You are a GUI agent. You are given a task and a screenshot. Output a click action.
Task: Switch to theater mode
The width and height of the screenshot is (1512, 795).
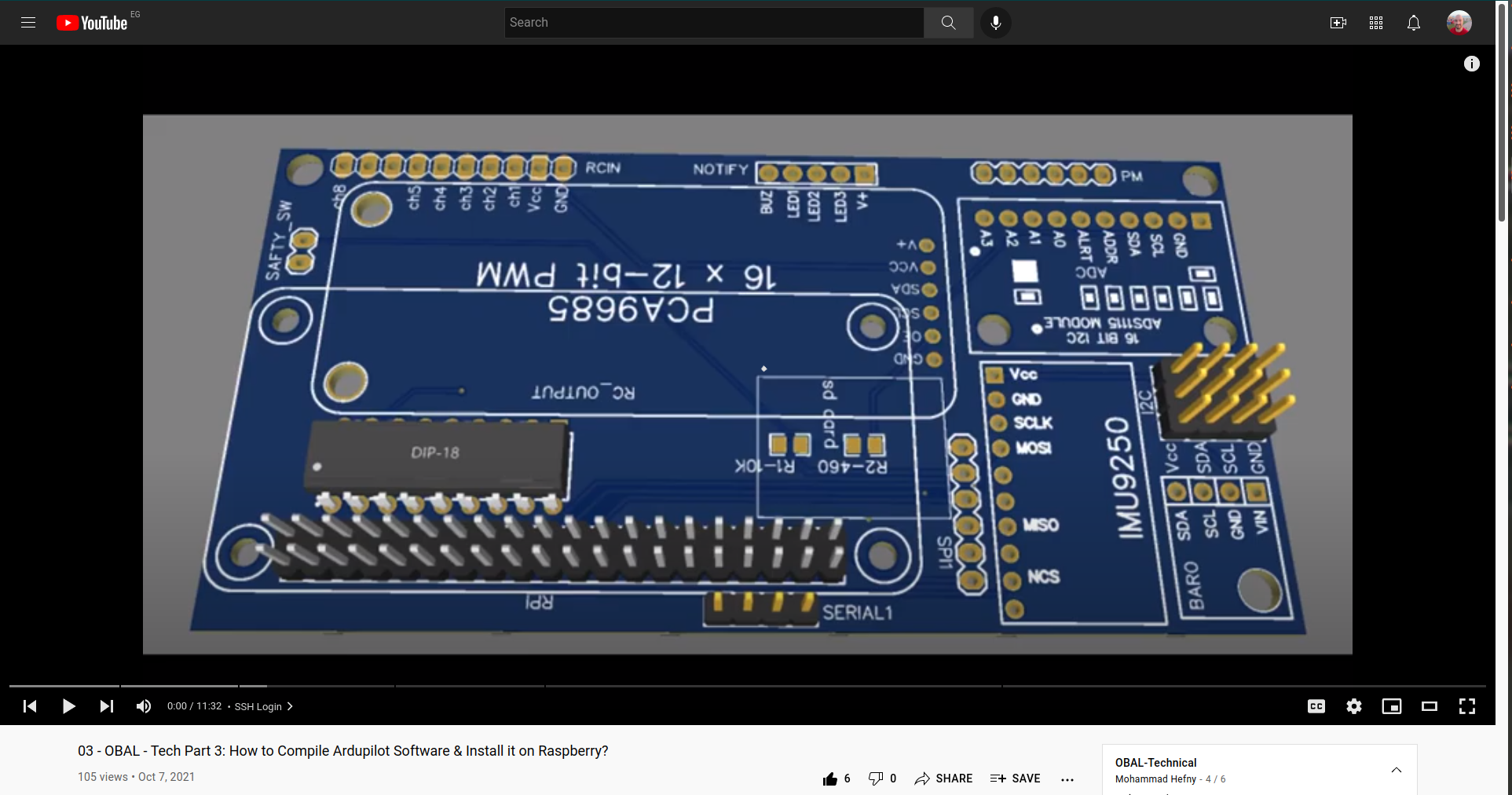point(1430,706)
